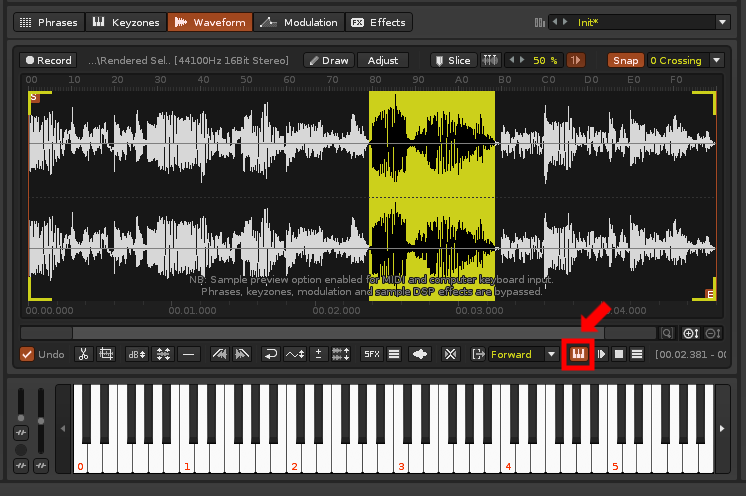Toggle the Undo checkbox
This screenshot has width=746, height=496.
click(x=27, y=354)
